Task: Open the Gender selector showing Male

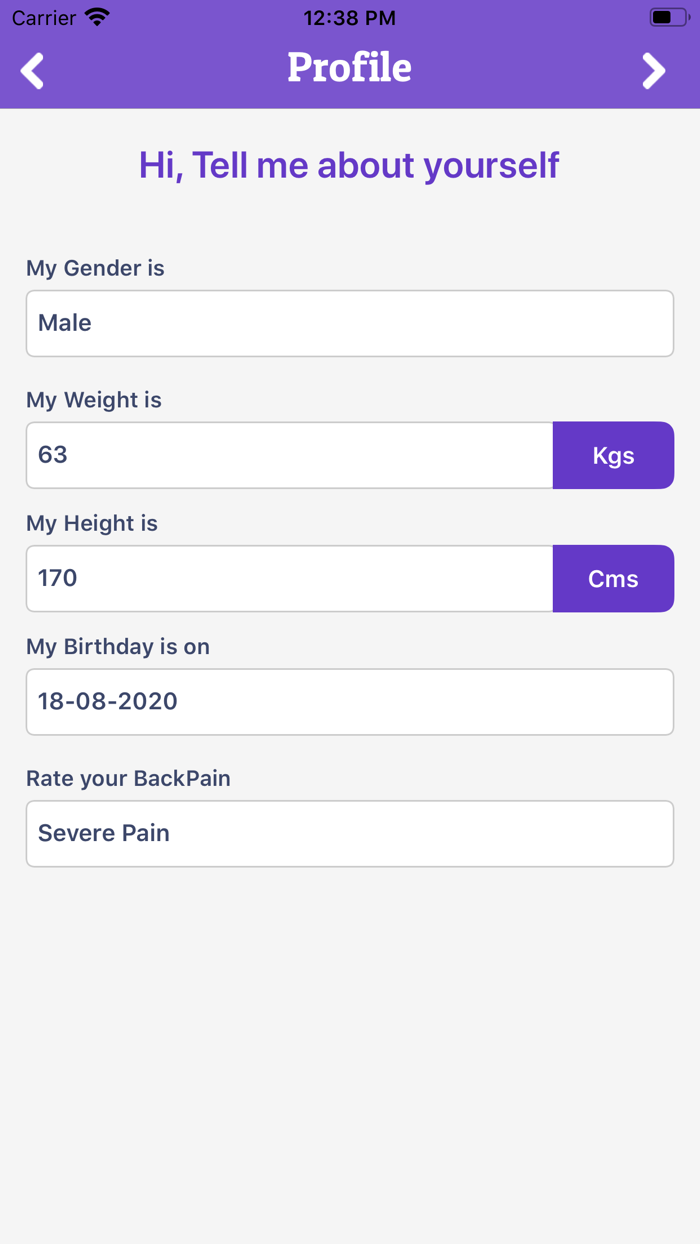Action: pyautogui.click(x=349, y=323)
